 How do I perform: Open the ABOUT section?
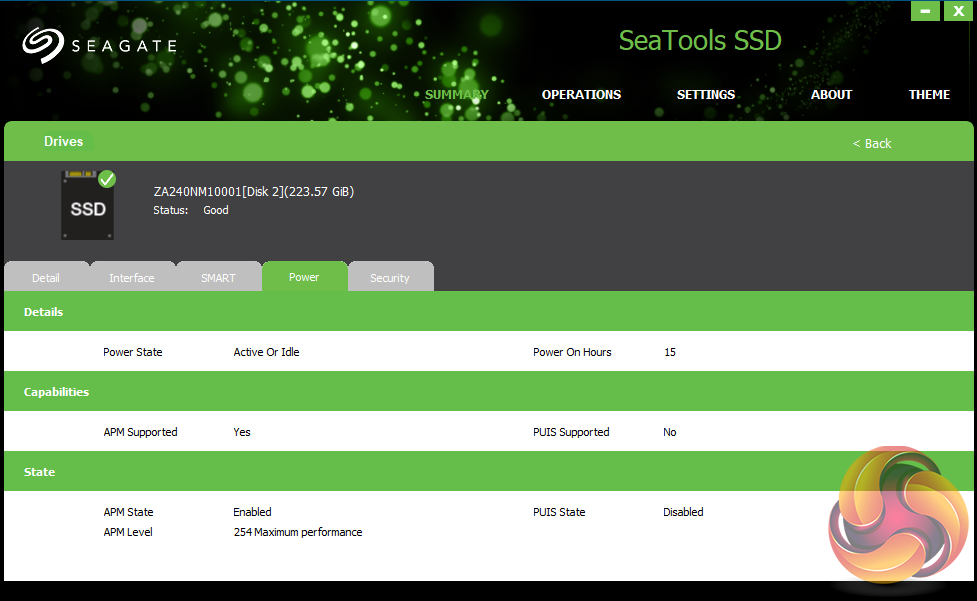(x=831, y=95)
